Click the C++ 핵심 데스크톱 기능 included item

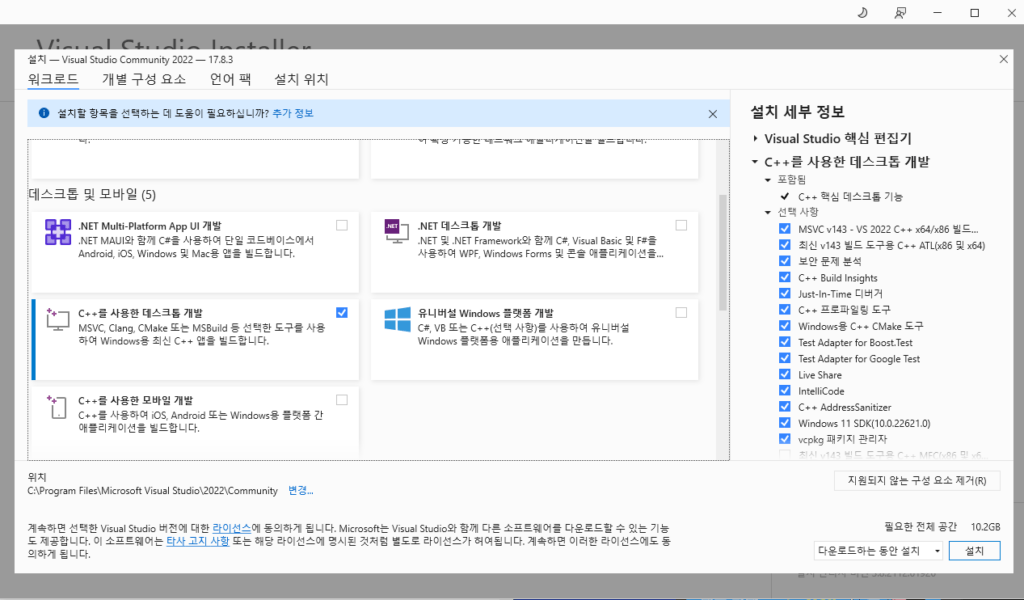[x=850, y=196]
